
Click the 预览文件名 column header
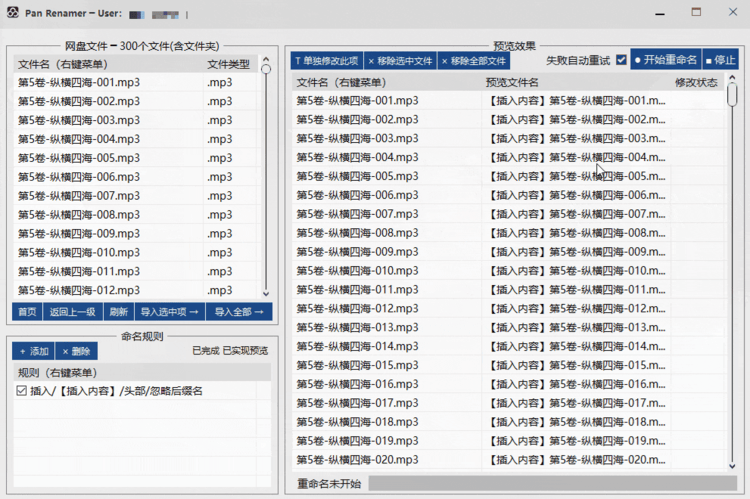pos(512,82)
